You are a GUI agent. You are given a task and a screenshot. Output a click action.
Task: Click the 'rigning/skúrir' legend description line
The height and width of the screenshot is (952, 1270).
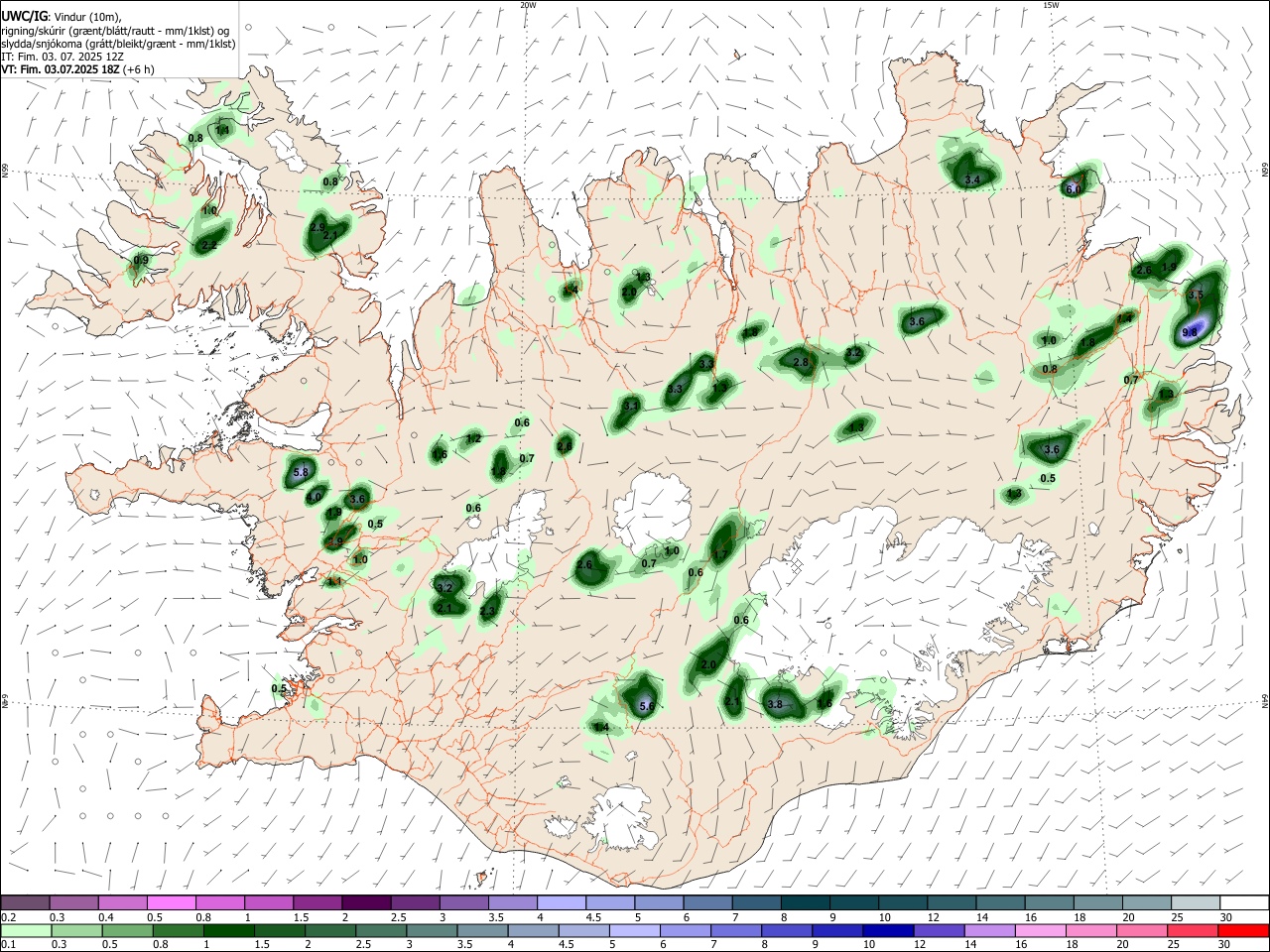click(x=115, y=30)
